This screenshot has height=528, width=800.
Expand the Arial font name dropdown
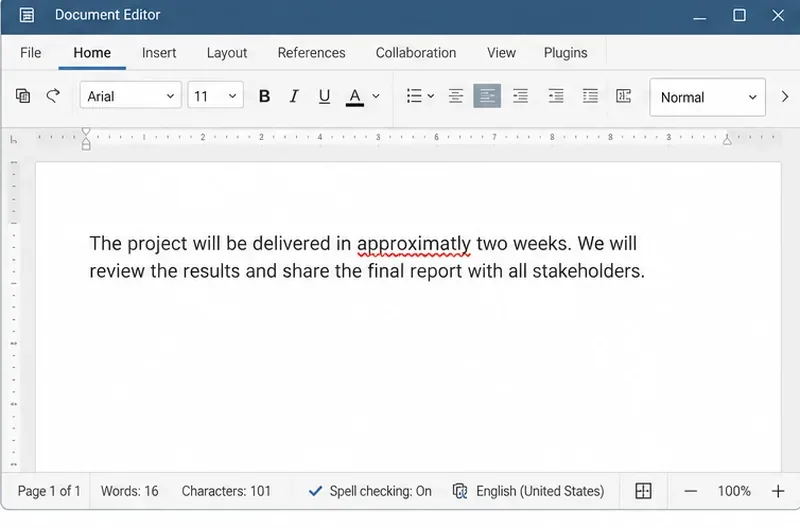131,95
